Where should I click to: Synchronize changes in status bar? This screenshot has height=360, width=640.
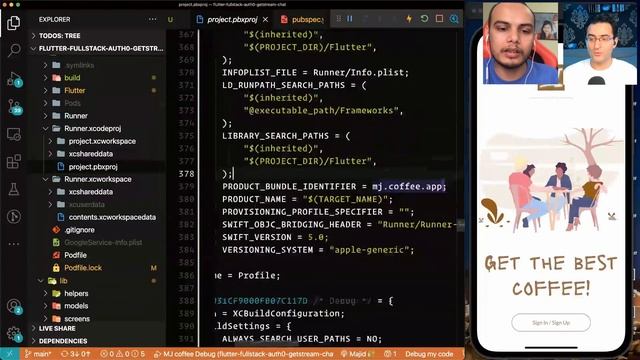coord(75,354)
